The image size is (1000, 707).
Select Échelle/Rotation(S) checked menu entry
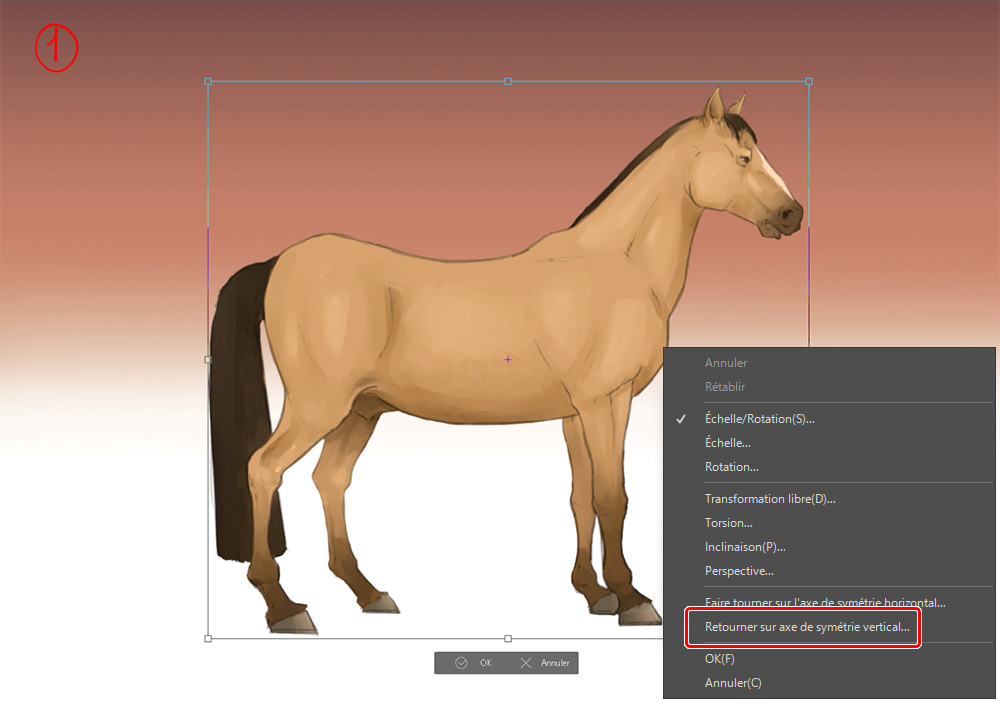pos(759,419)
